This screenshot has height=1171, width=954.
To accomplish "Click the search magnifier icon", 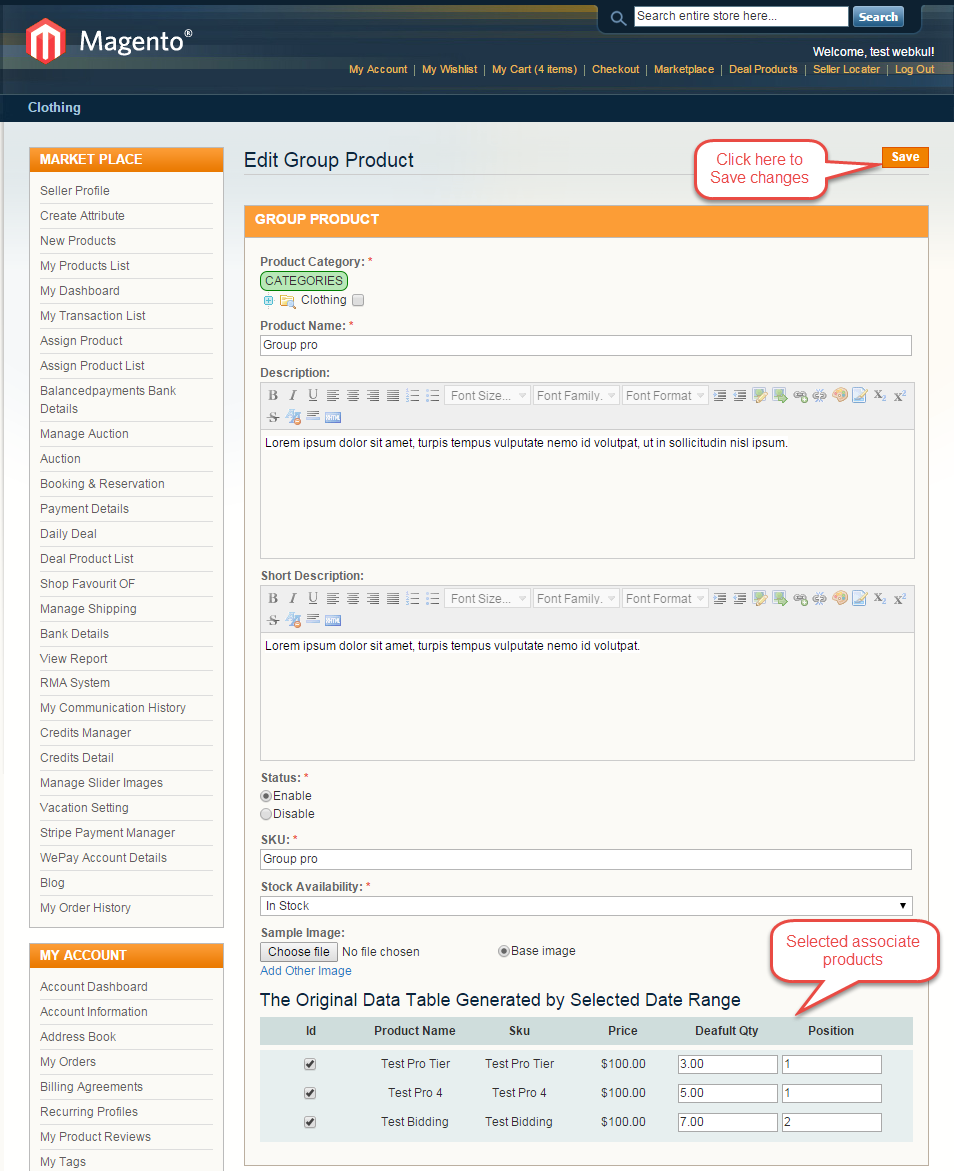I will 618,18.
